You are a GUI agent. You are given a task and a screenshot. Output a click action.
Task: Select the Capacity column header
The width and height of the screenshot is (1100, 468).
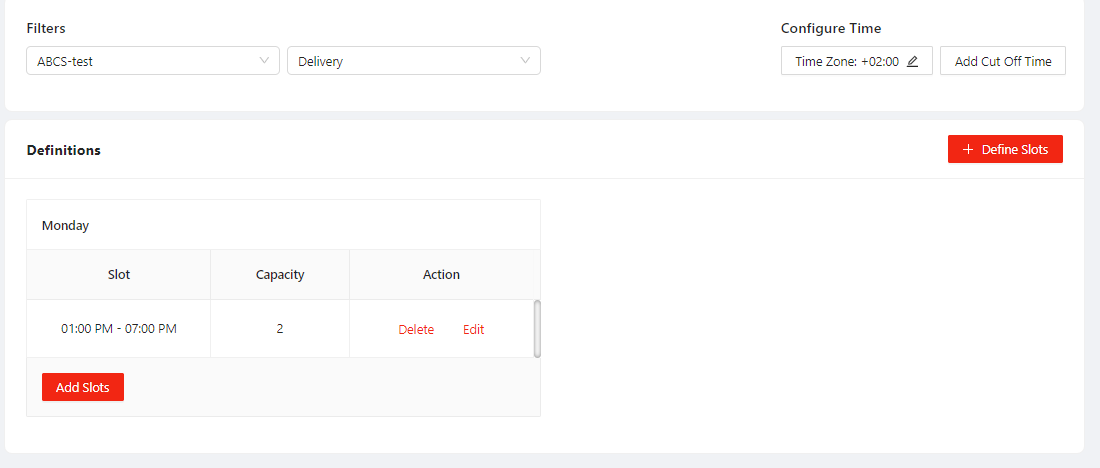coord(280,274)
